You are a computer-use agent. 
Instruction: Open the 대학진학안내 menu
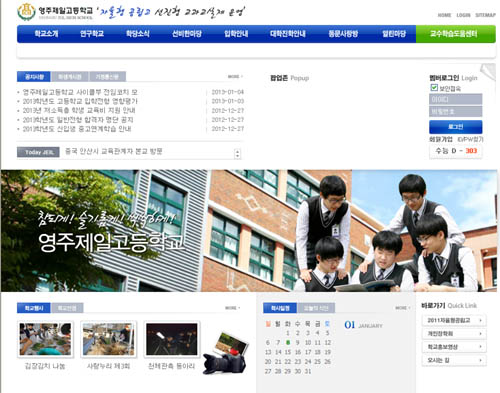pos(288,34)
